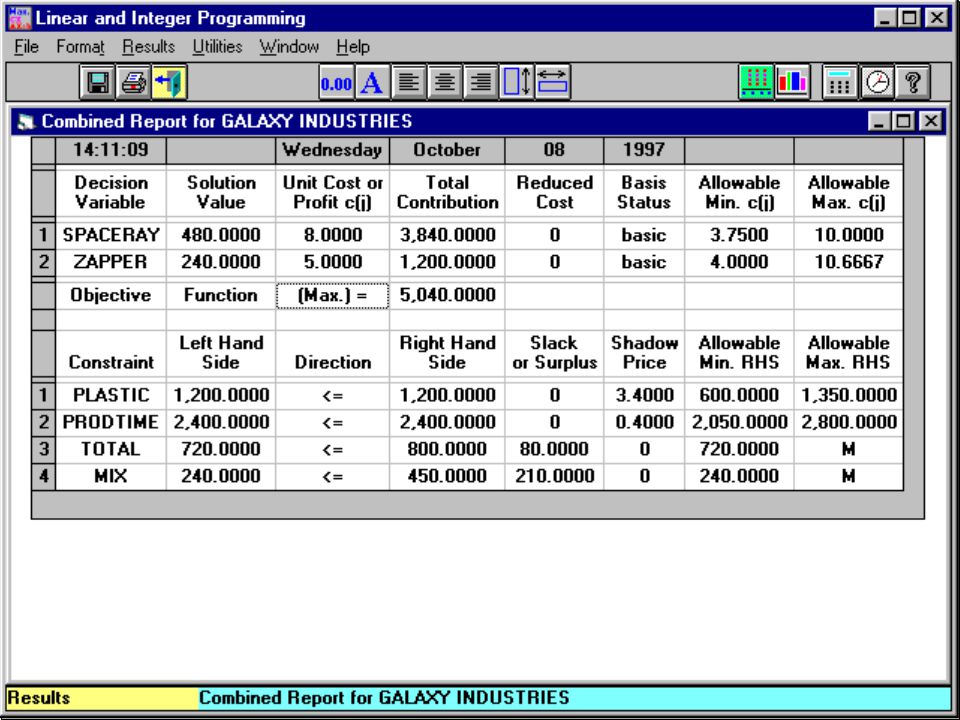Maximize the Combined Report child window
This screenshot has height=720, width=960.
click(x=905, y=121)
